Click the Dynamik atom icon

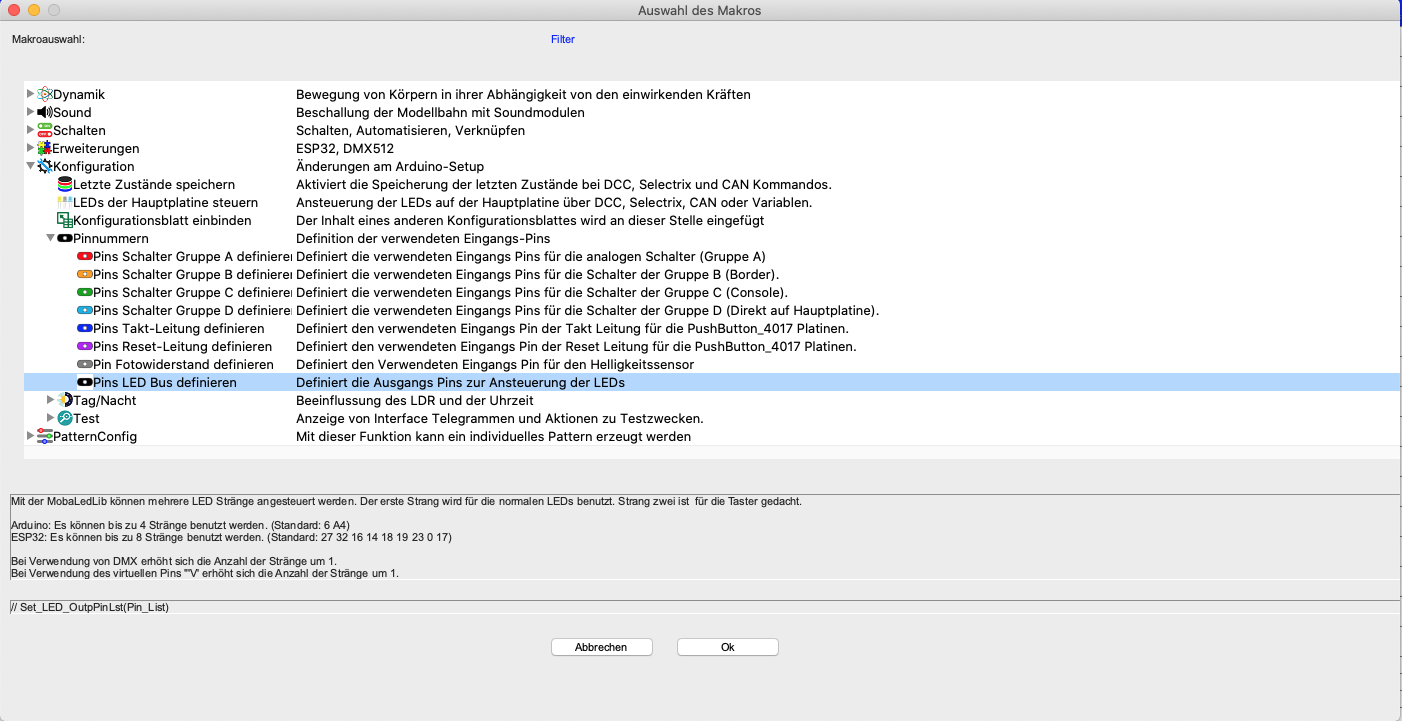pyautogui.click(x=45, y=94)
